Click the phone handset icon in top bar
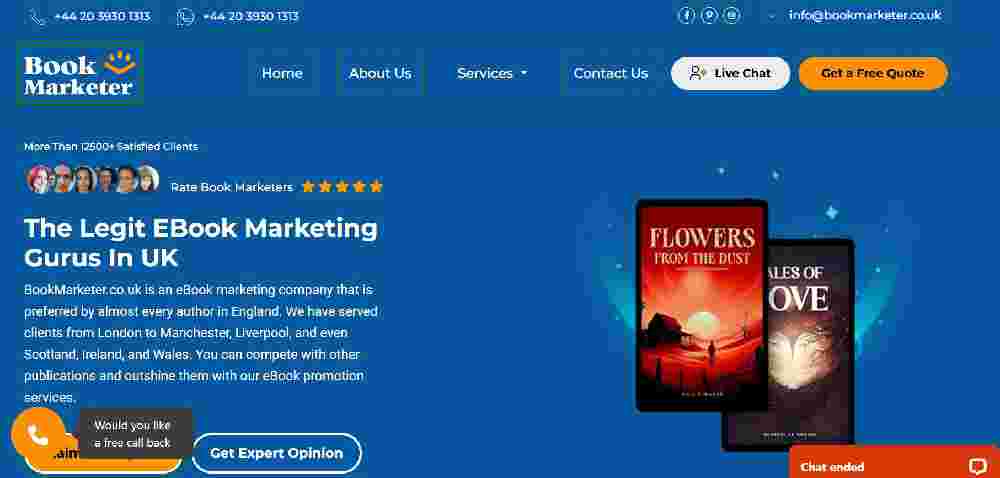The width and height of the screenshot is (1000, 478). click(38, 17)
